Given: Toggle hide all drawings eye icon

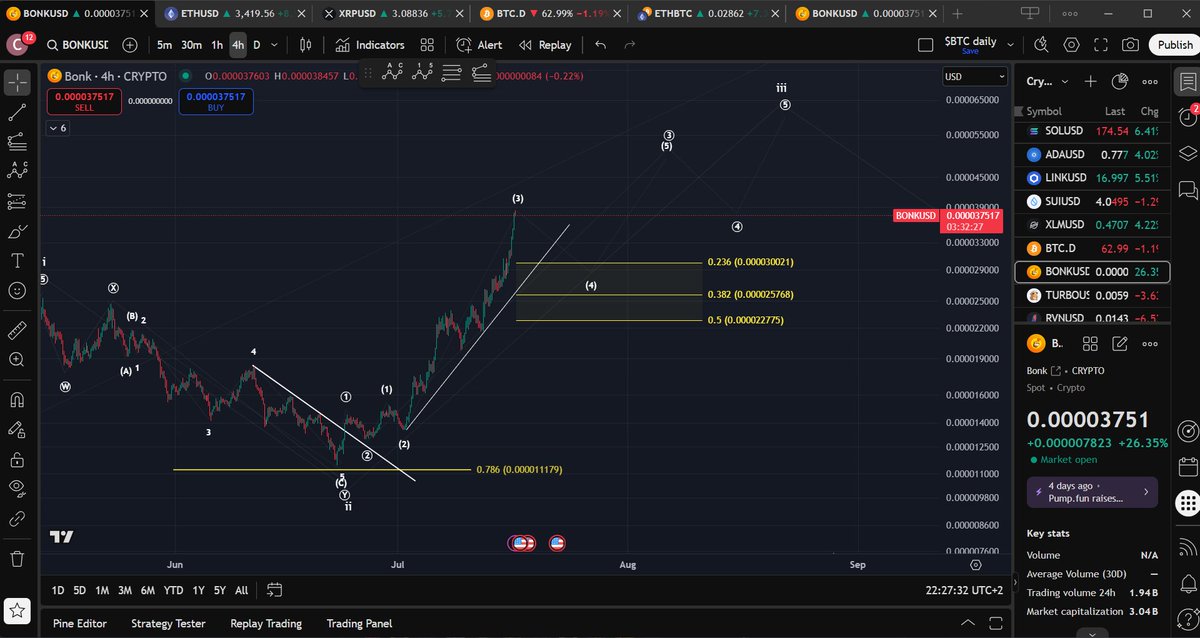Looking at the screenshot, I should [x=17, y=489].
